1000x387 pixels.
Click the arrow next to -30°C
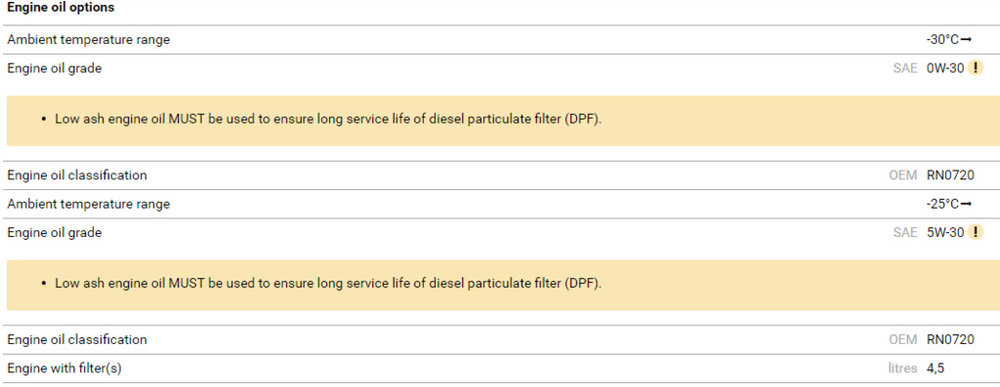click(x=966, y=40)
